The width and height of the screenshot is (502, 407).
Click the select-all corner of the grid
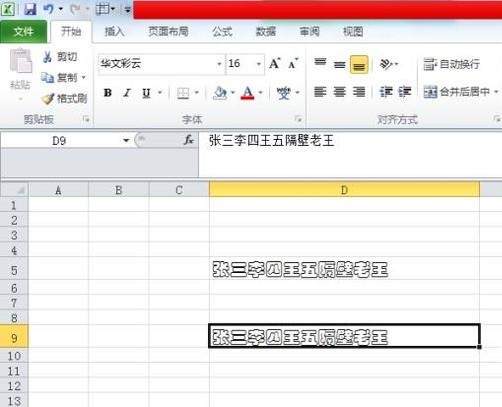tap(15, 190)
